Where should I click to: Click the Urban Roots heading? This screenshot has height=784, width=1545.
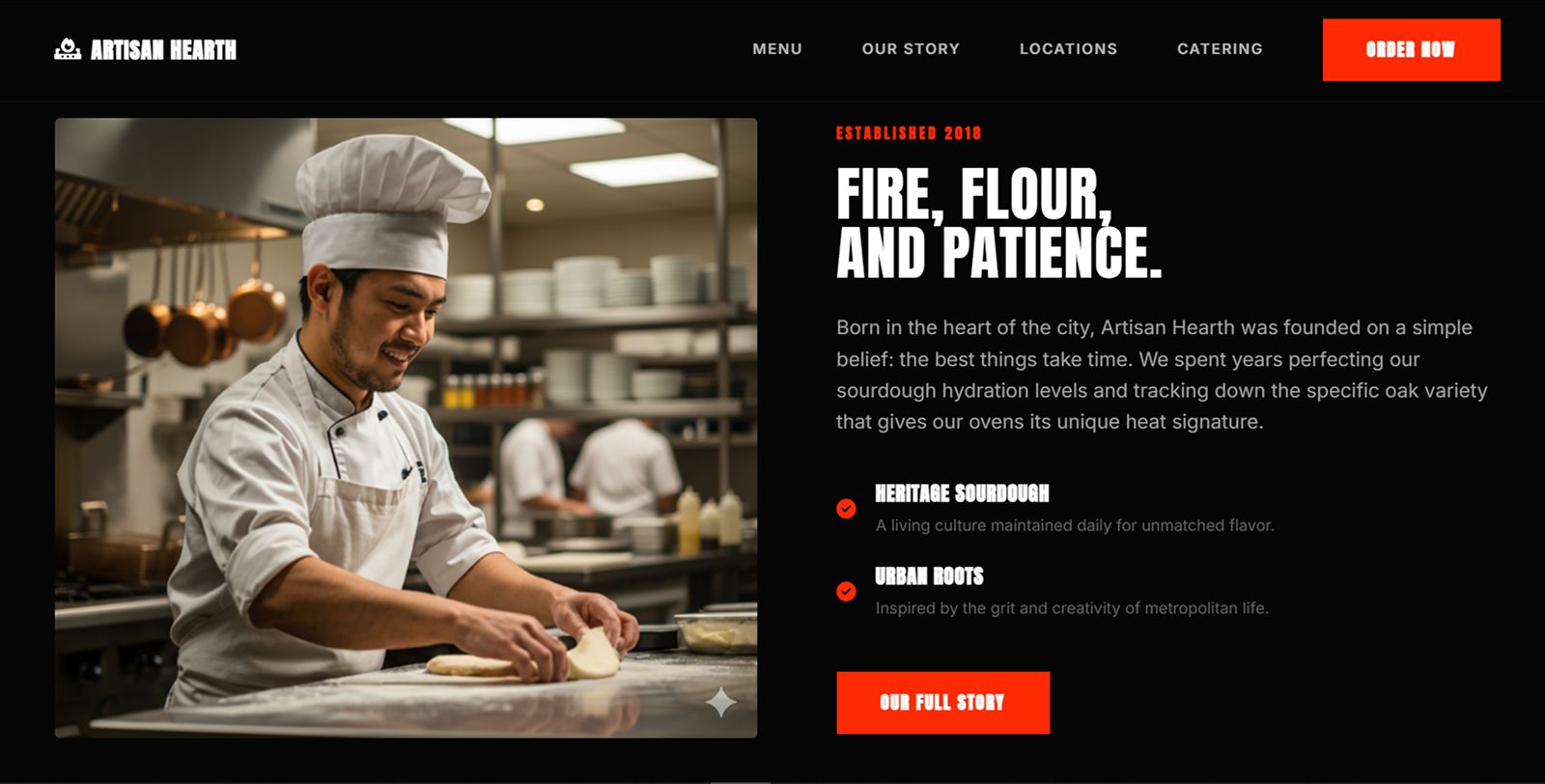coord(929,576)
